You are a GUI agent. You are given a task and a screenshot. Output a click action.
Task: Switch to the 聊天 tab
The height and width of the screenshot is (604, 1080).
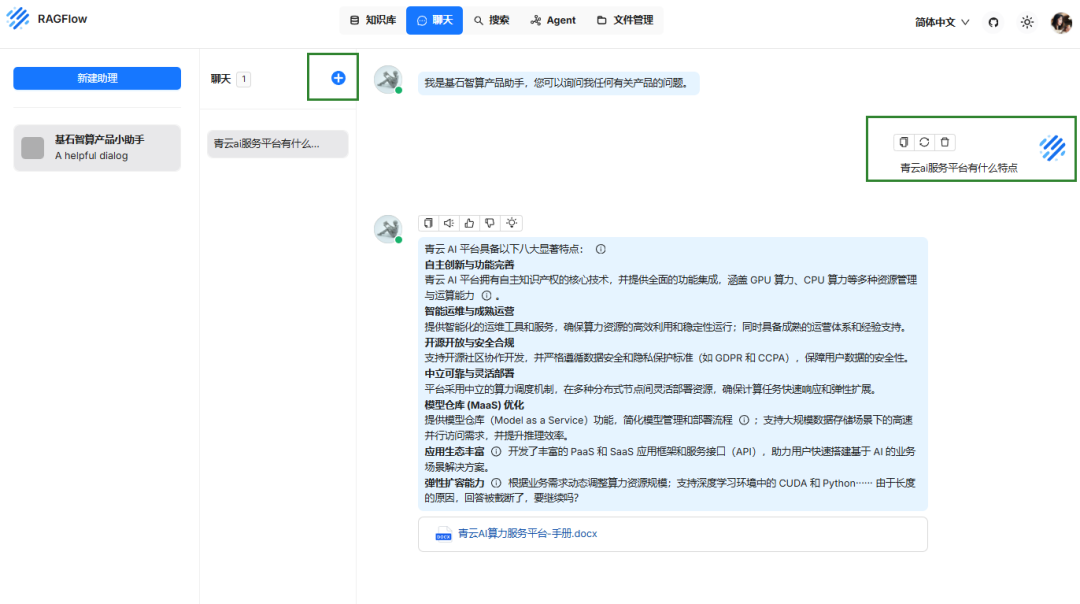pos(435,20)
